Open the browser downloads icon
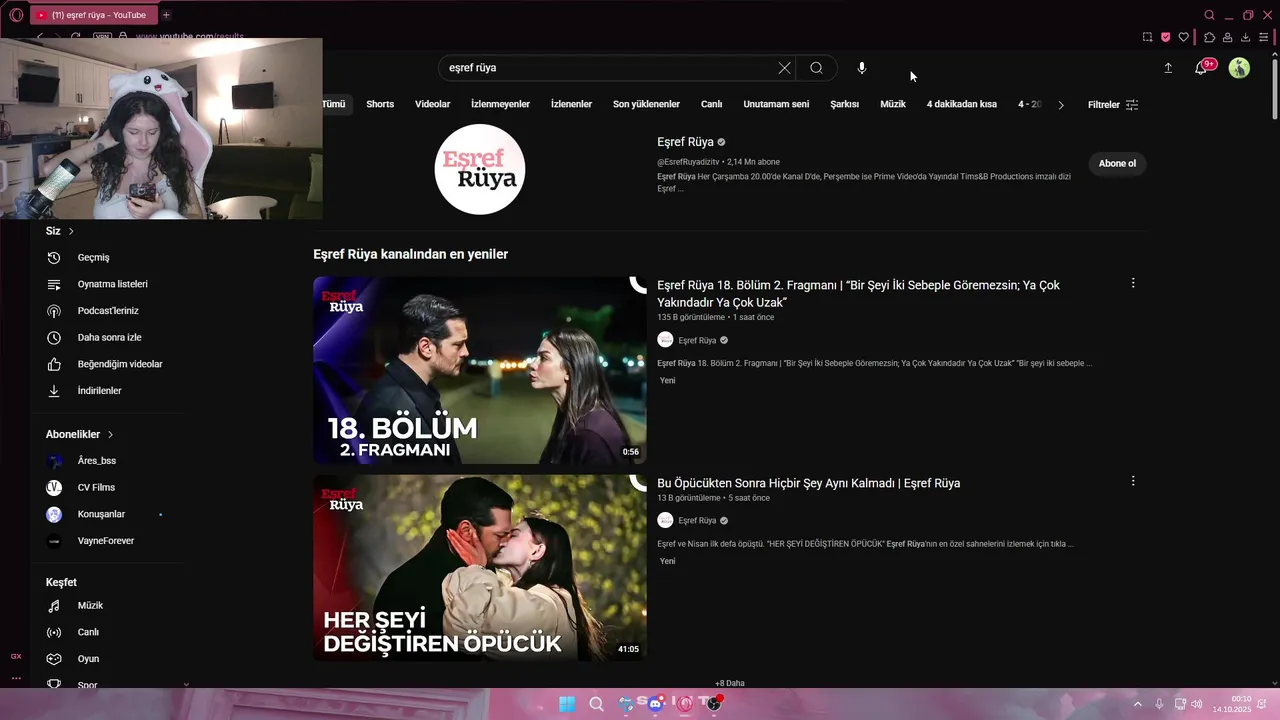Screen dimensions: 1280x720 click(x=1245, y=37)
